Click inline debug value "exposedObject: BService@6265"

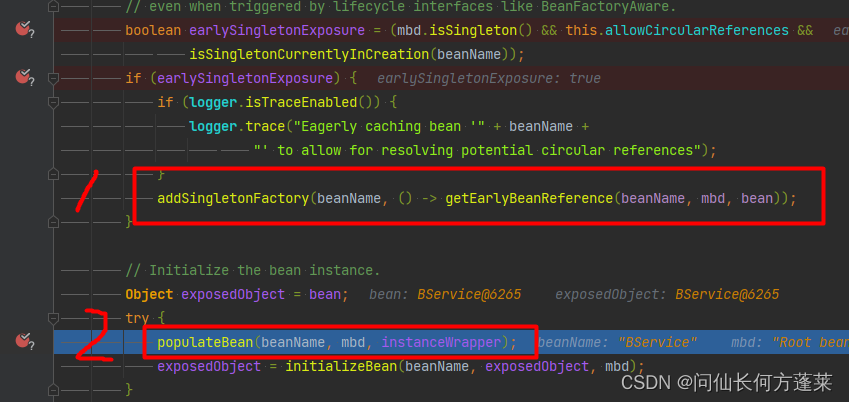pyautogui.click(x=667, y=294)
